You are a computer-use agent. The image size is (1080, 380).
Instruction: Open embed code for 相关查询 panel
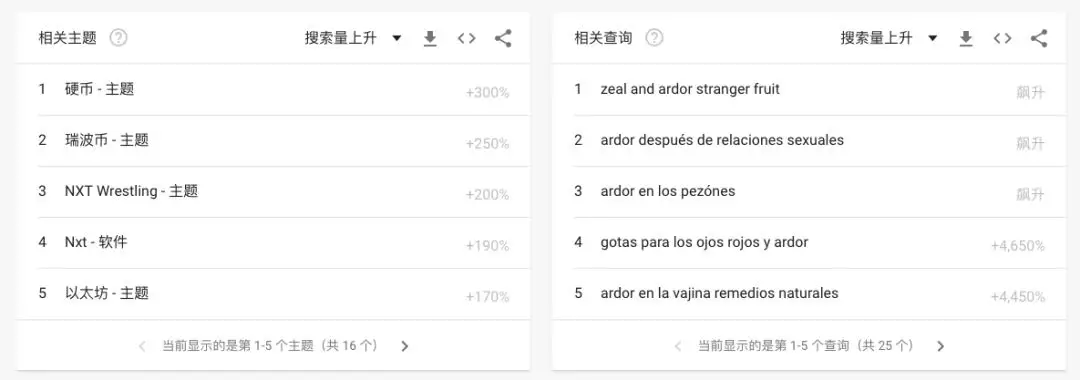(x=1002, y=39)
